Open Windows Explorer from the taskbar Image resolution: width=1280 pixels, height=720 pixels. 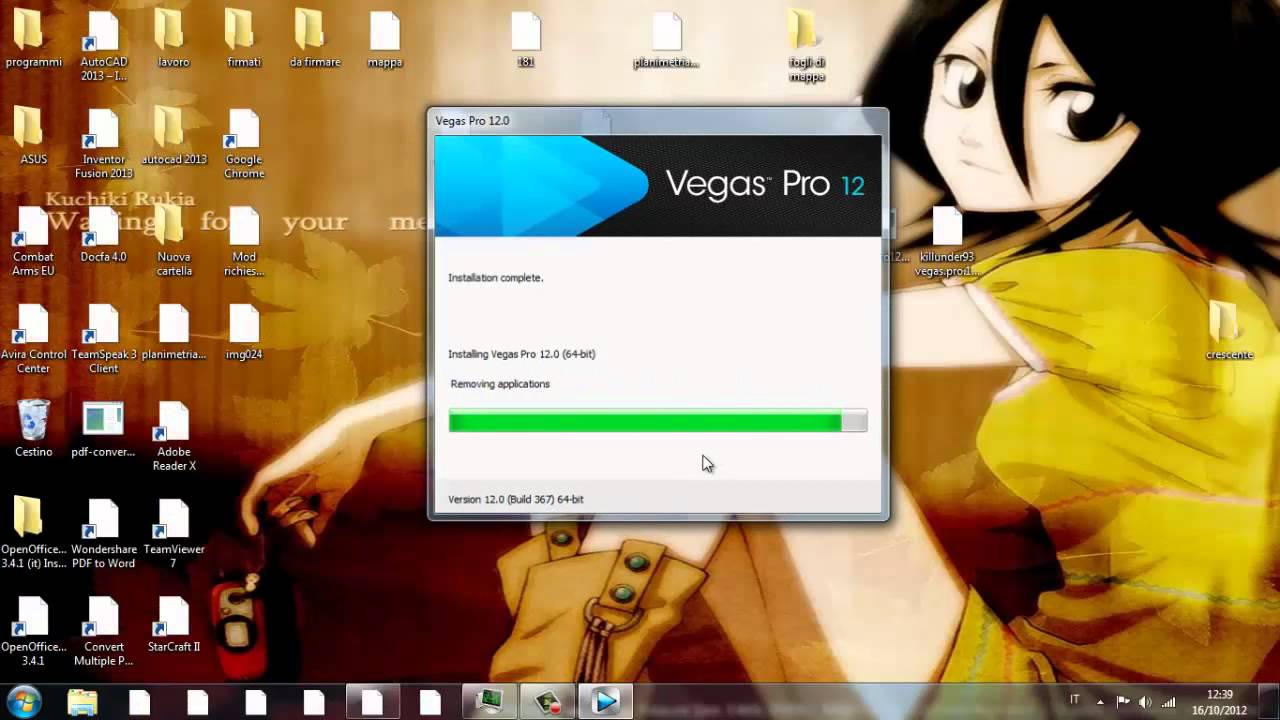click(x=82, y=702)
